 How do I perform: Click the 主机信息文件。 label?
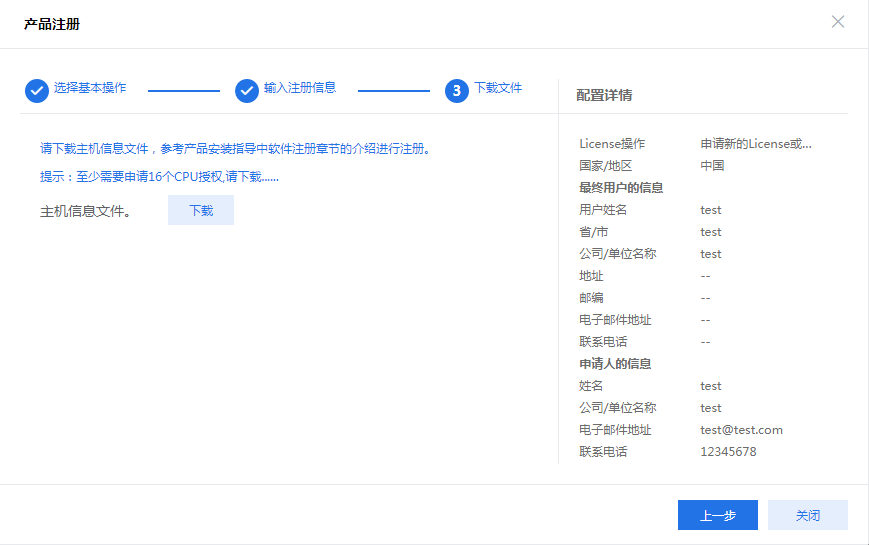click(86, 211)
